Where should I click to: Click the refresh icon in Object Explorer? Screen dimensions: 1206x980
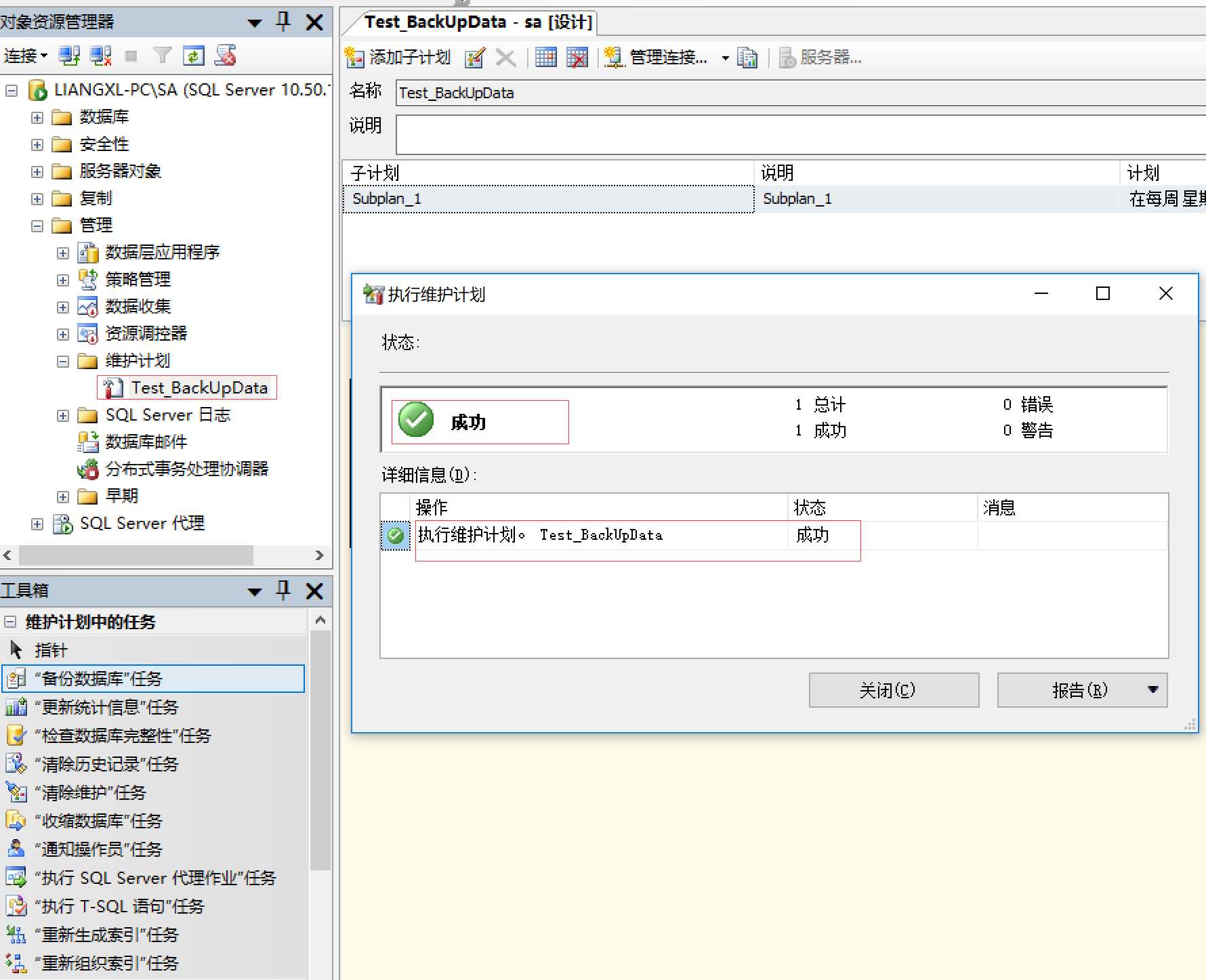coord(194,56)
